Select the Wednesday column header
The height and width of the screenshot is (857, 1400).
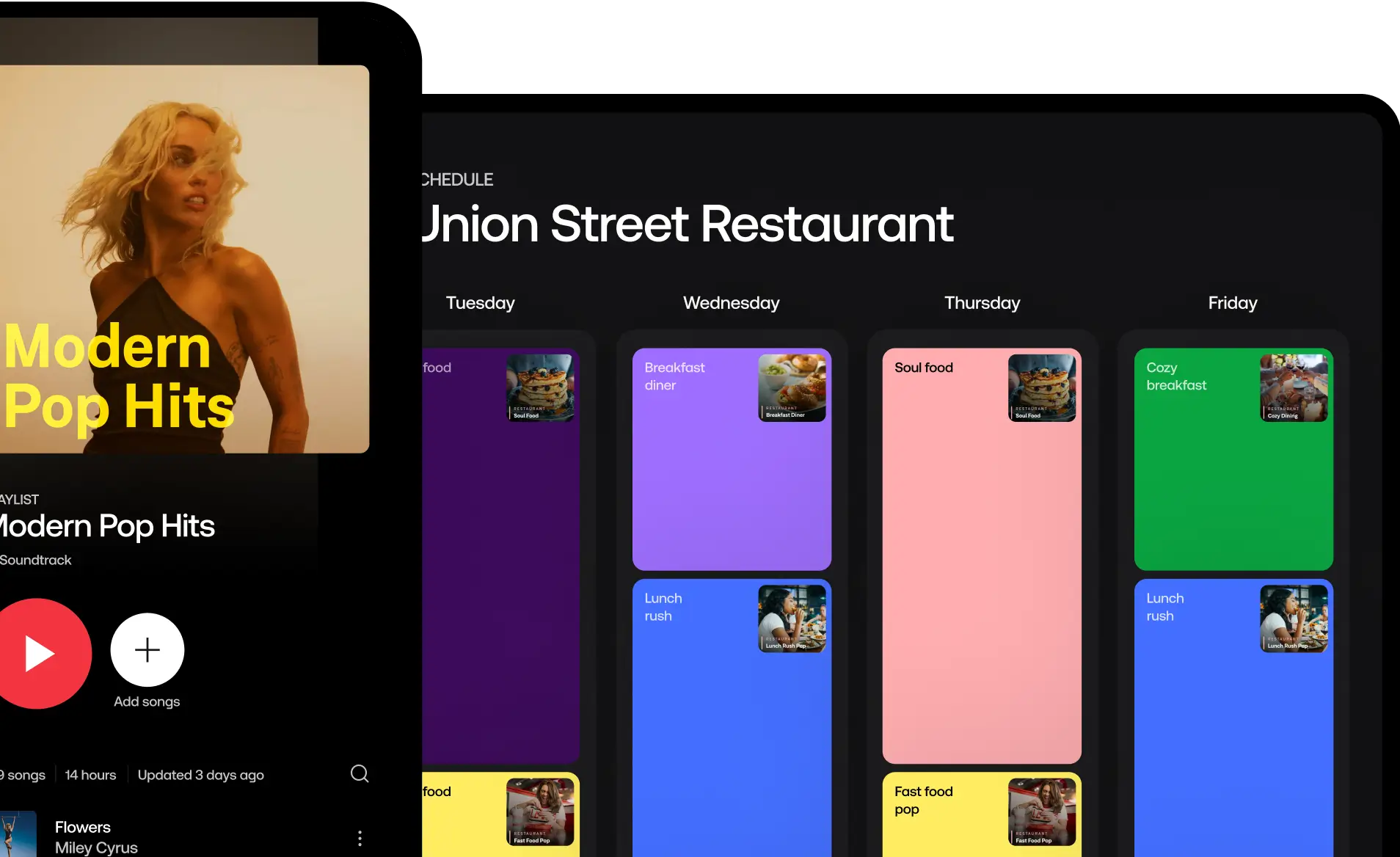732,303
